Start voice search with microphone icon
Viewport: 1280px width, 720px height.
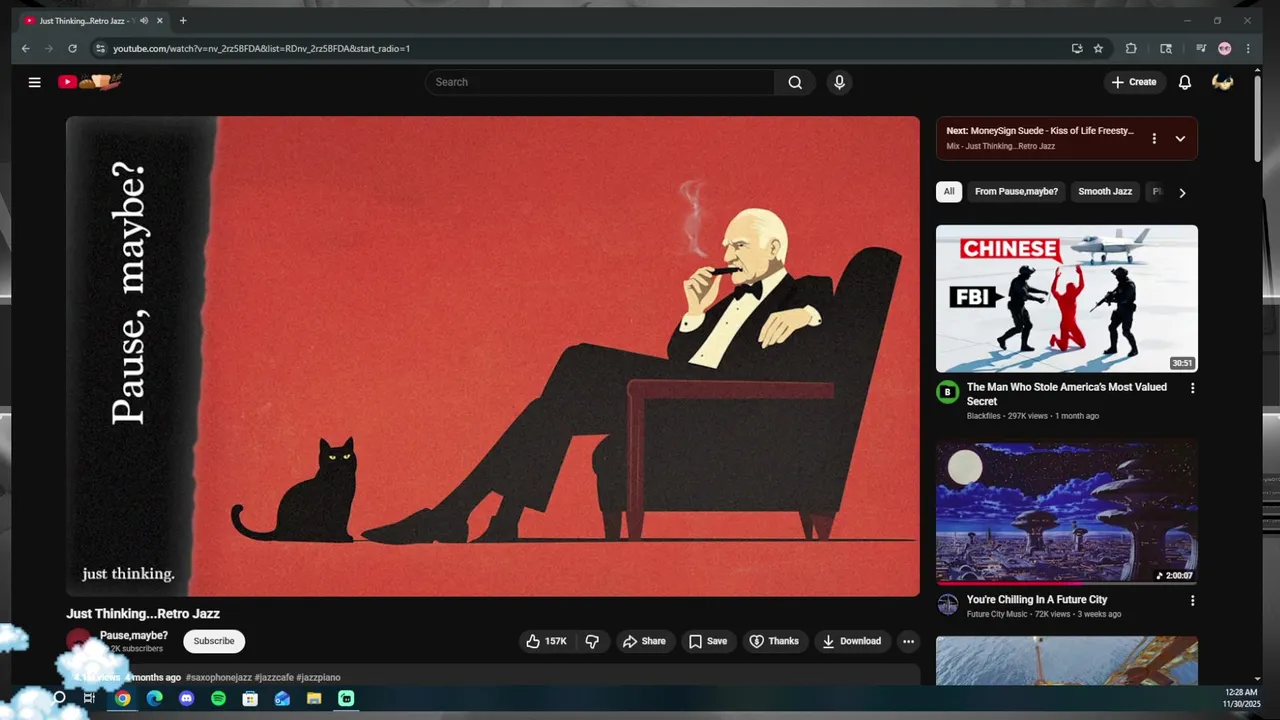(x=840, y=82)
